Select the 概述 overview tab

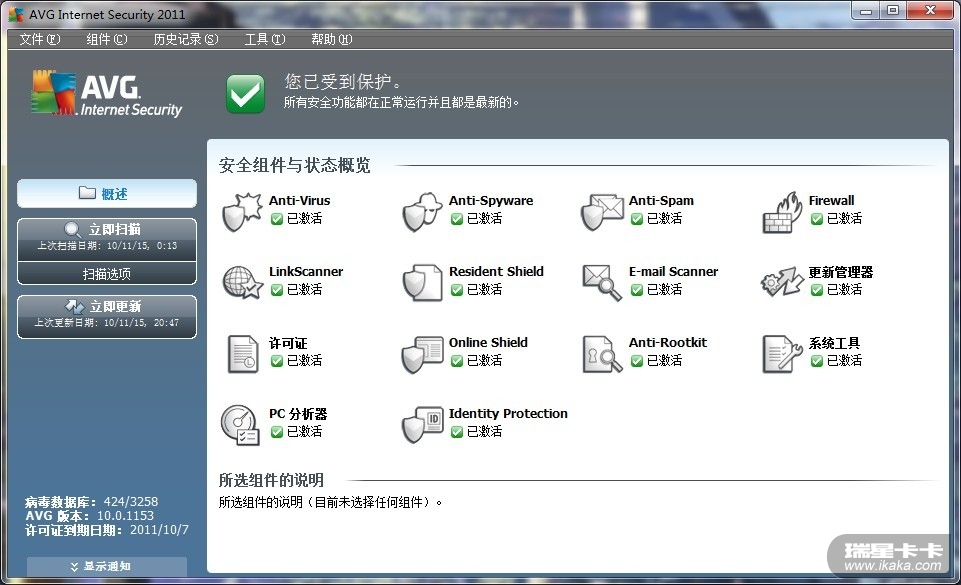(107, 194)
